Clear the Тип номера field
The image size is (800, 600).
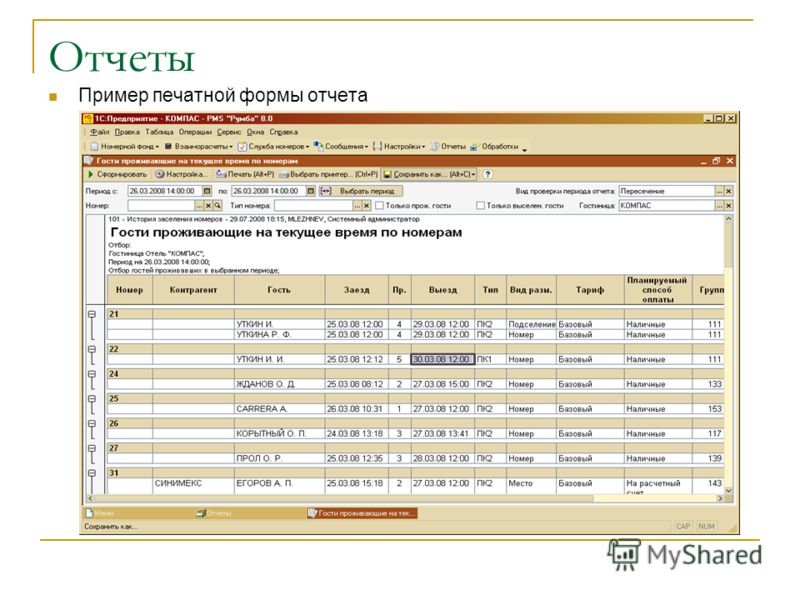click(366, 206)
